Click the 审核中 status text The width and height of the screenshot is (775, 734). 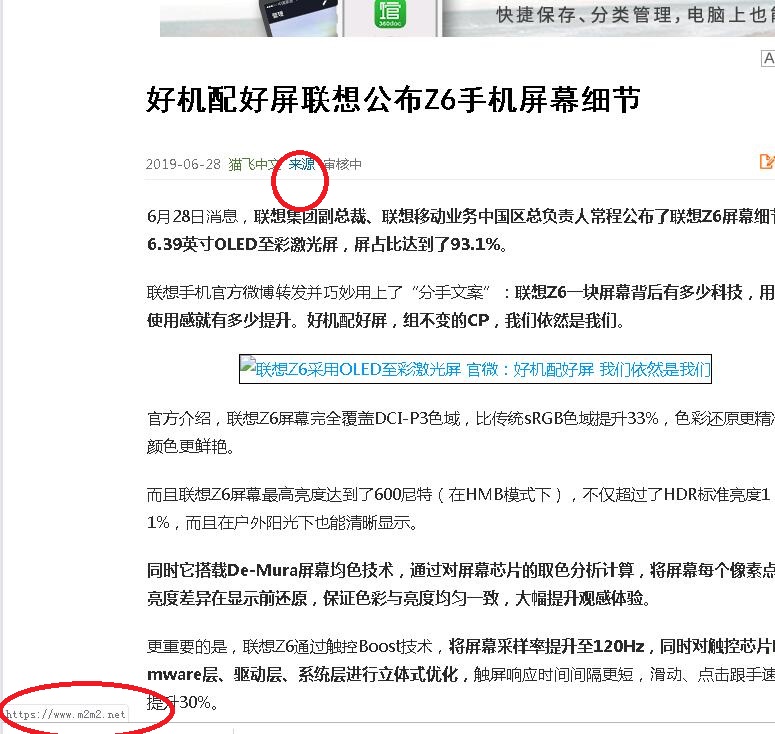pyautogui.click(x=343, y=164)
